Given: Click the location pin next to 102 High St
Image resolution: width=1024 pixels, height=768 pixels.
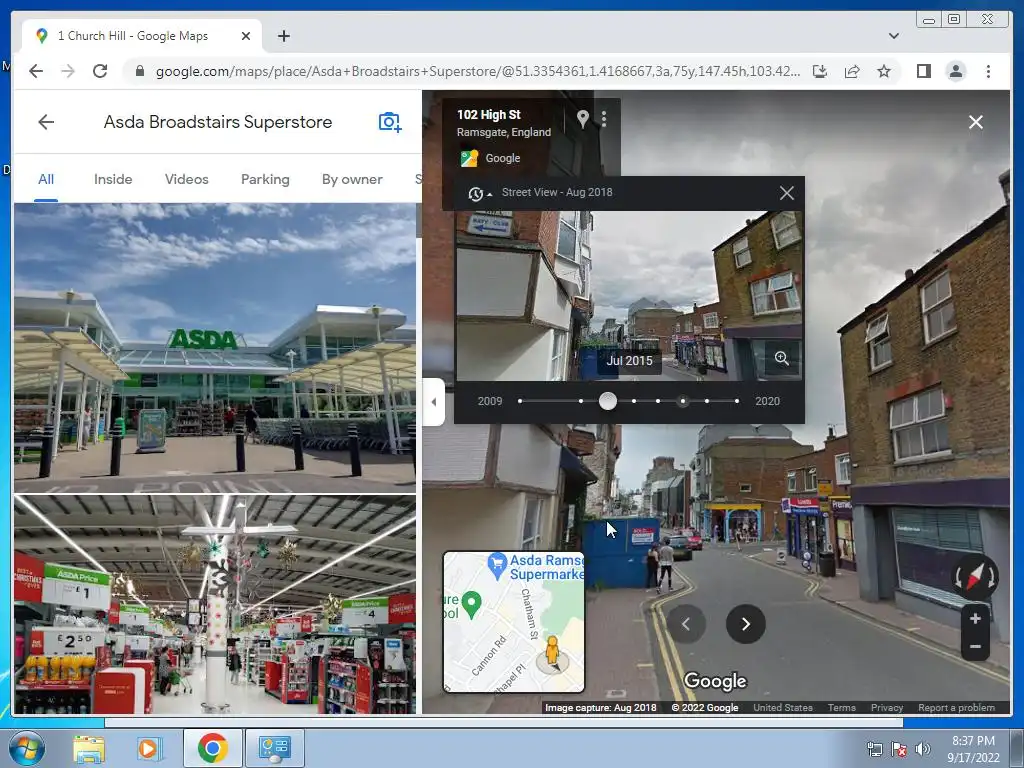Looking at the screenshot, I should [583, 119].
